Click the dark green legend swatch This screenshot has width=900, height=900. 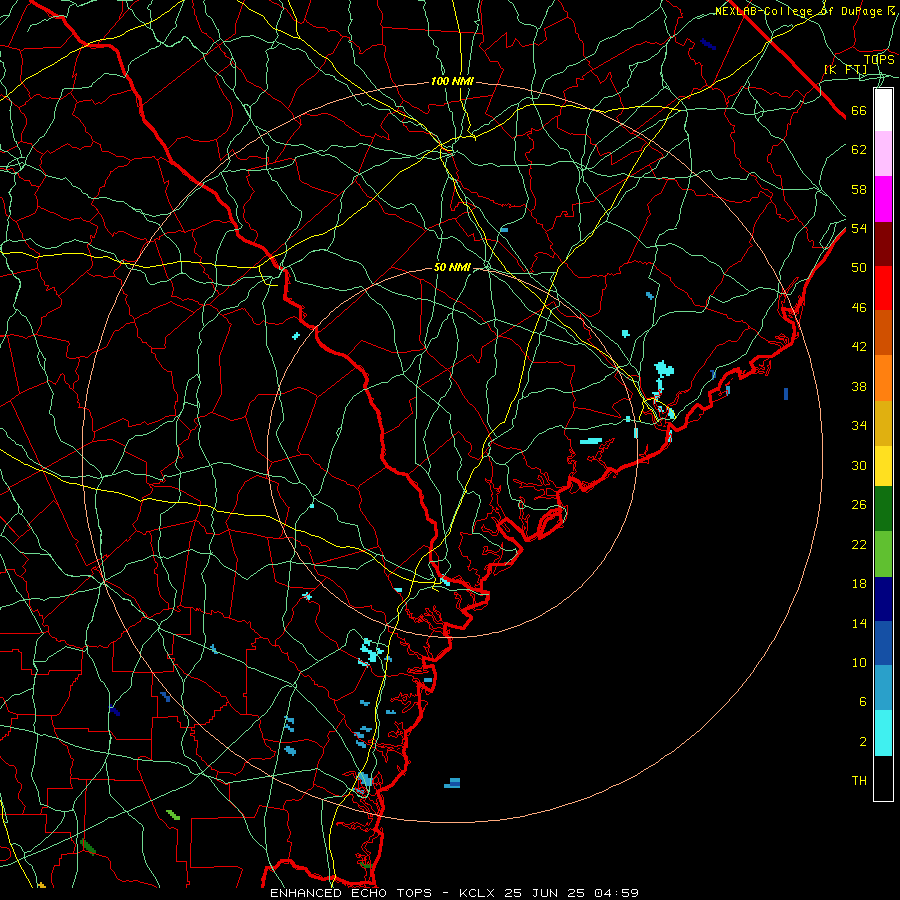(883, 509)
